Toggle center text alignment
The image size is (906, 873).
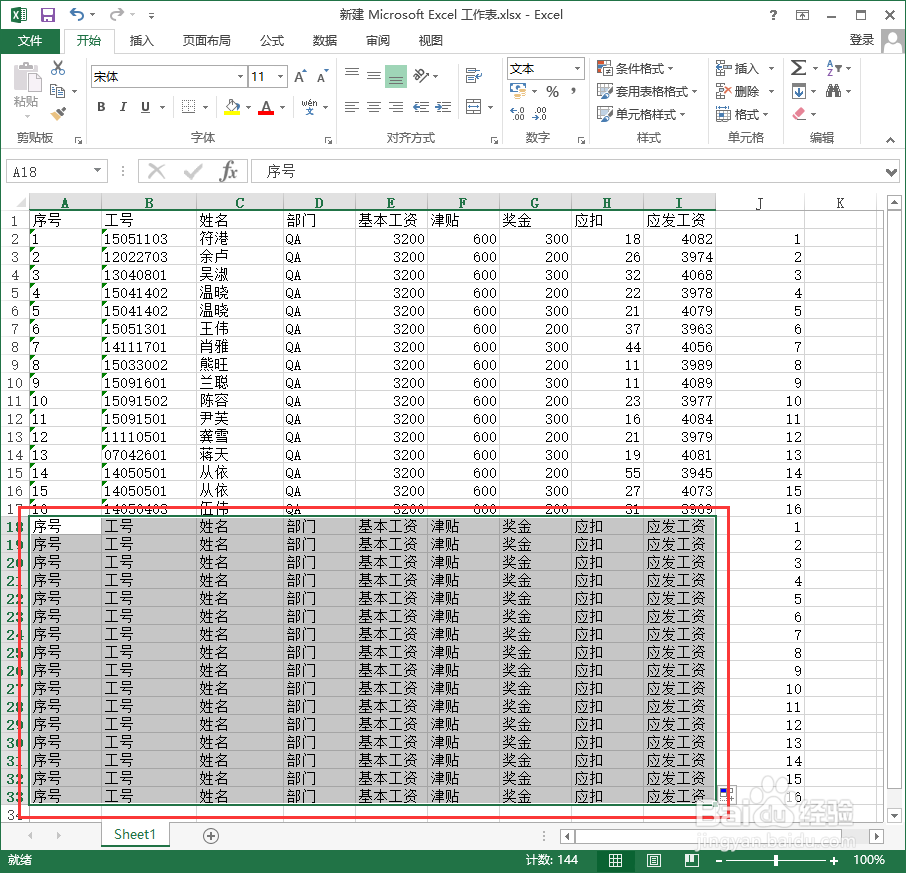coord(374,107)
